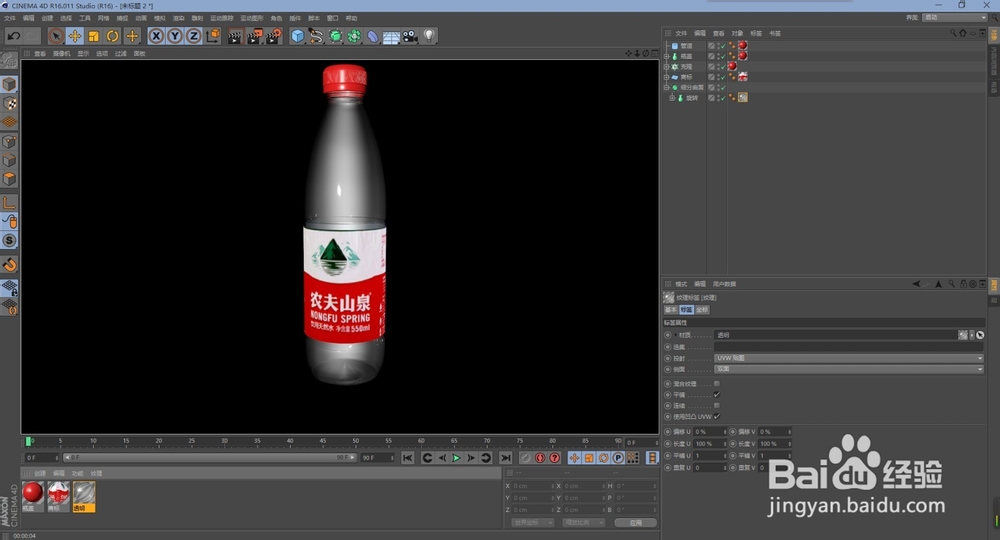
Task: Add cube primitive object
Action: pos(298,36)
